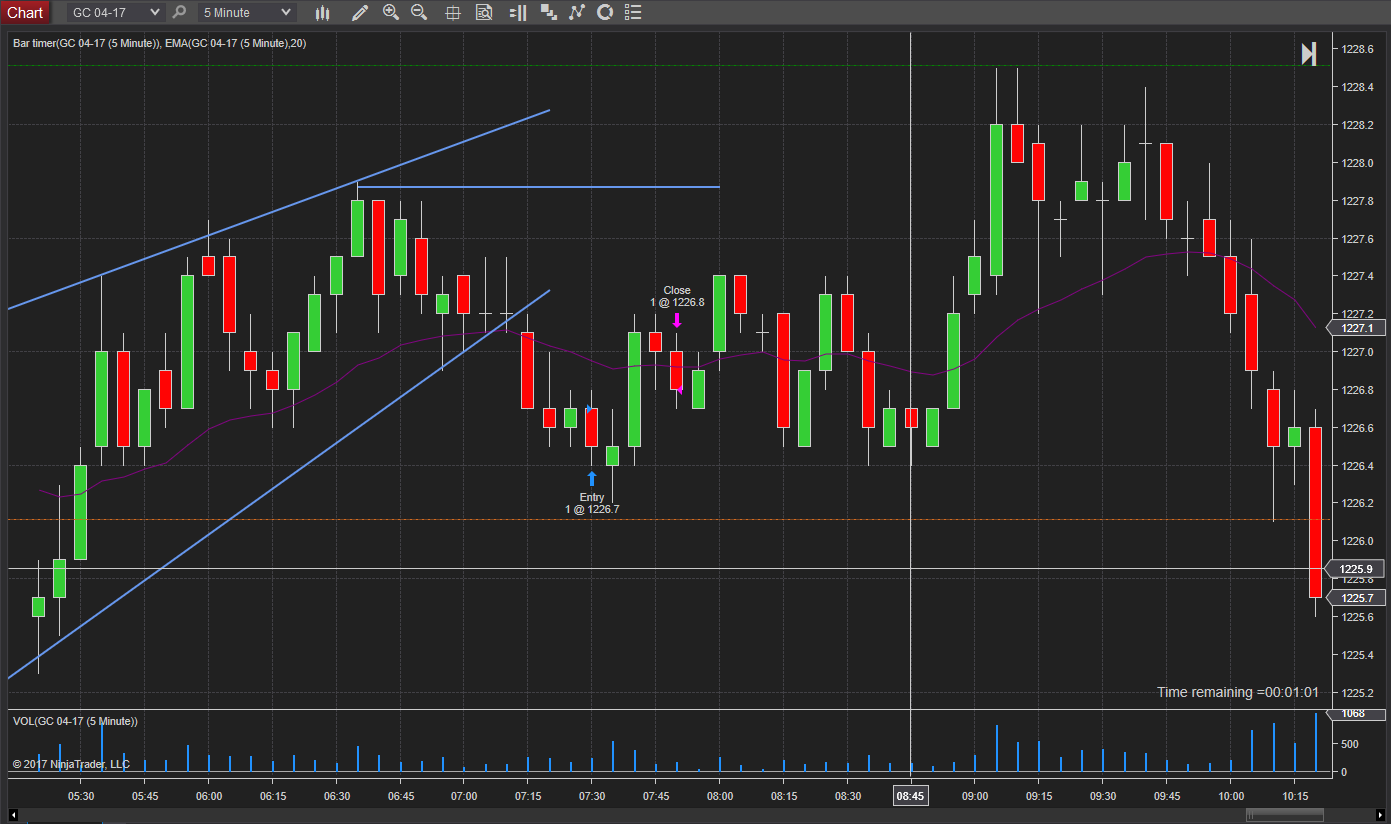
Task: Click the 1228.4 price axis label
Action: [1357, 87]
